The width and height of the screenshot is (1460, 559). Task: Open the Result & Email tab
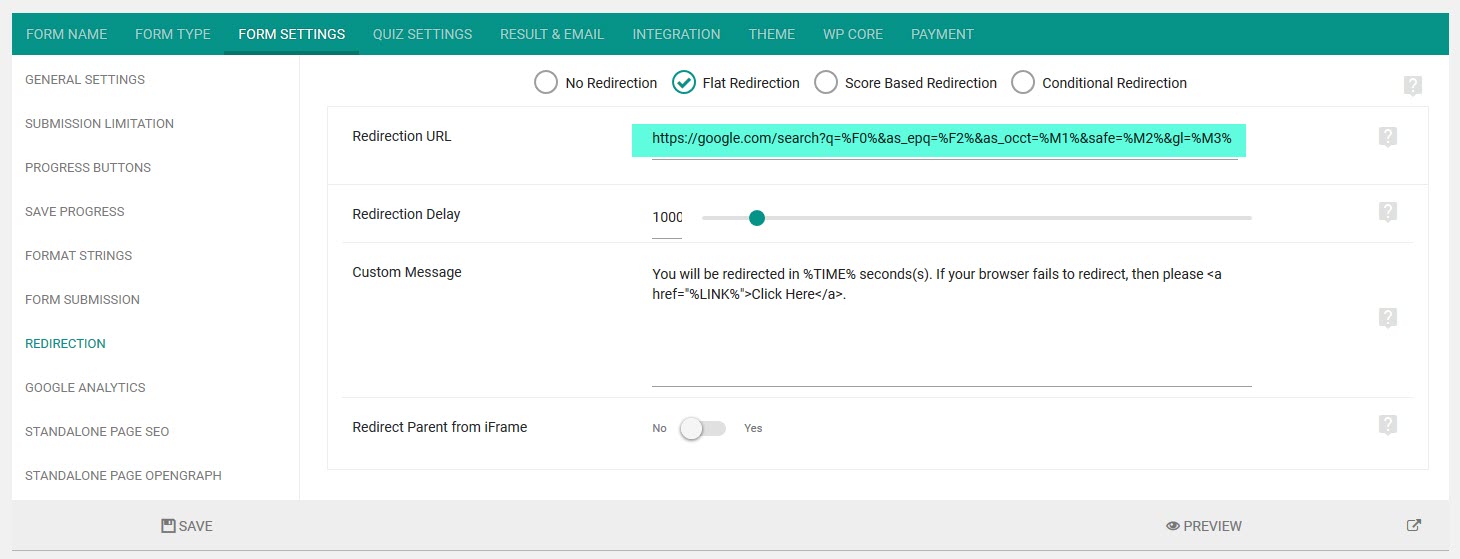(552, 34)
